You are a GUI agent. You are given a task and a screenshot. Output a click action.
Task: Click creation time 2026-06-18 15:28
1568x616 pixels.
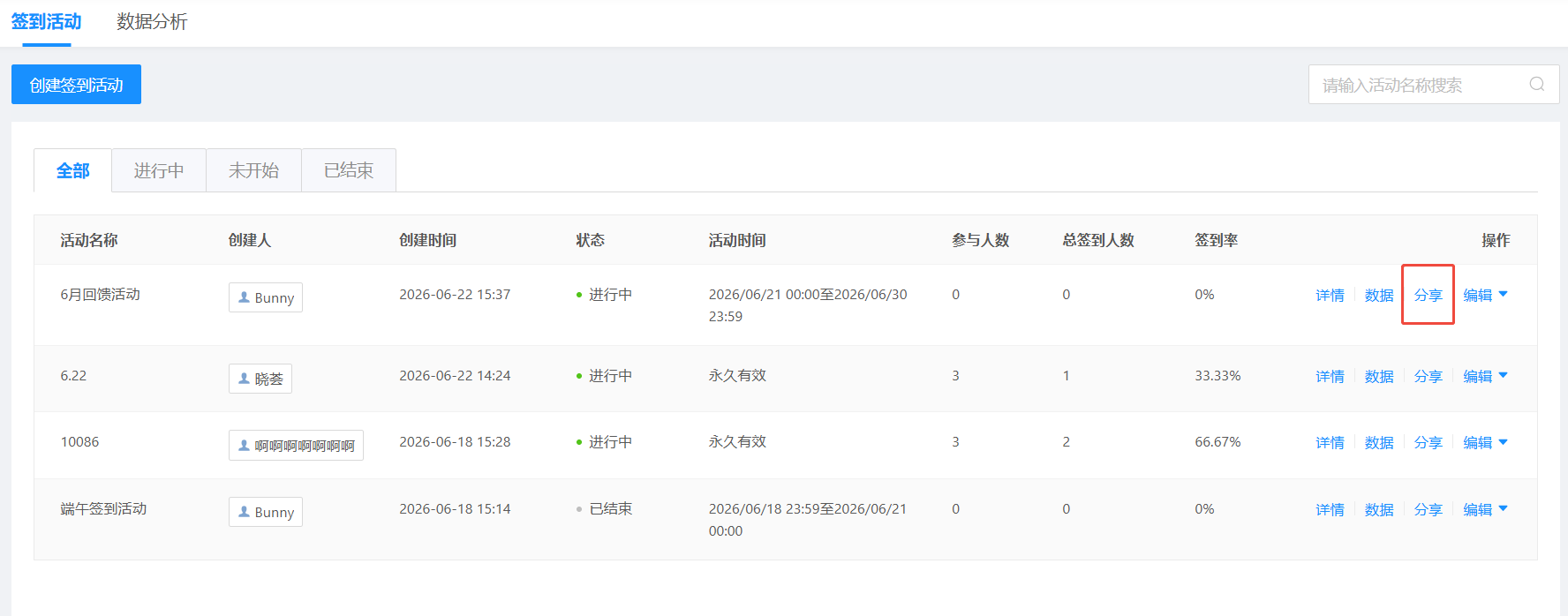pos(455,441)
